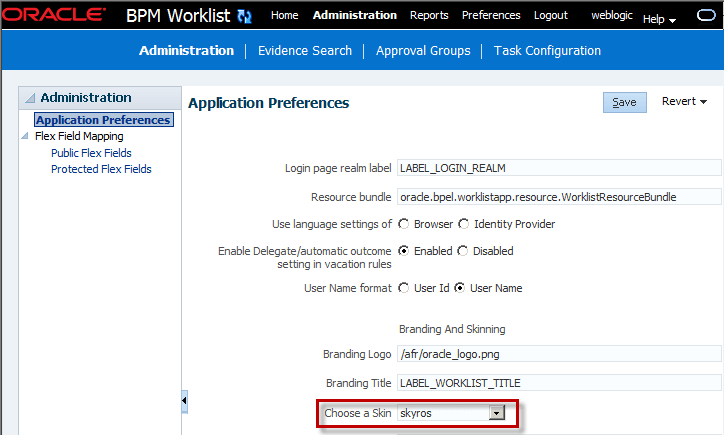724x435 pixels.
Task: Switch to the Task Configuration tab
Action: (547, 51)
